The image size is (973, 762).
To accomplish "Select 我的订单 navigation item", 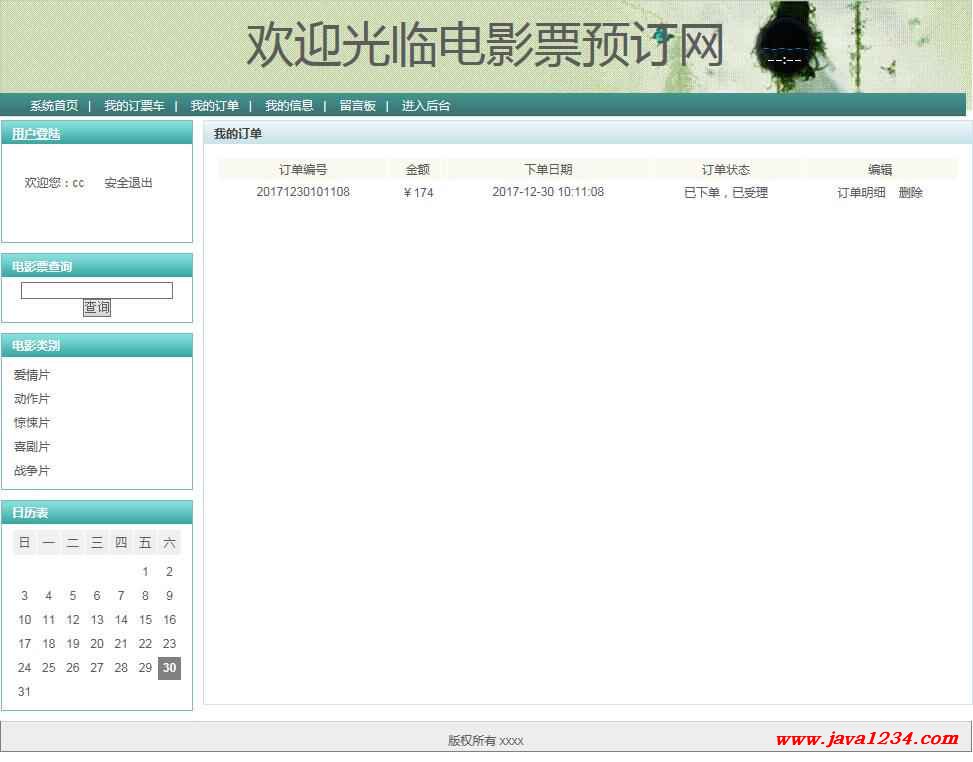I will 215,106.
